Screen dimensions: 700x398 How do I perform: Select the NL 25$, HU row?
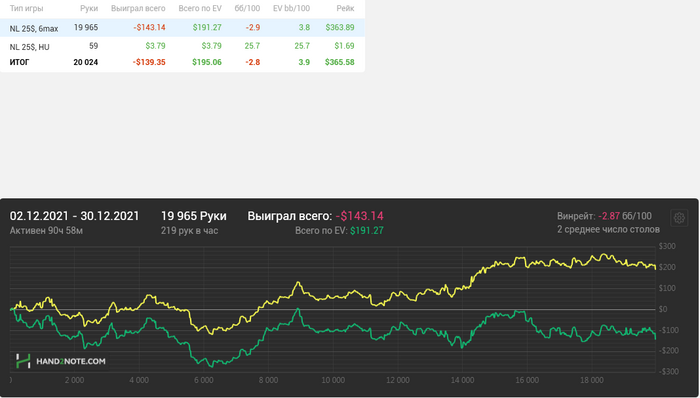[x=182, y=46]
